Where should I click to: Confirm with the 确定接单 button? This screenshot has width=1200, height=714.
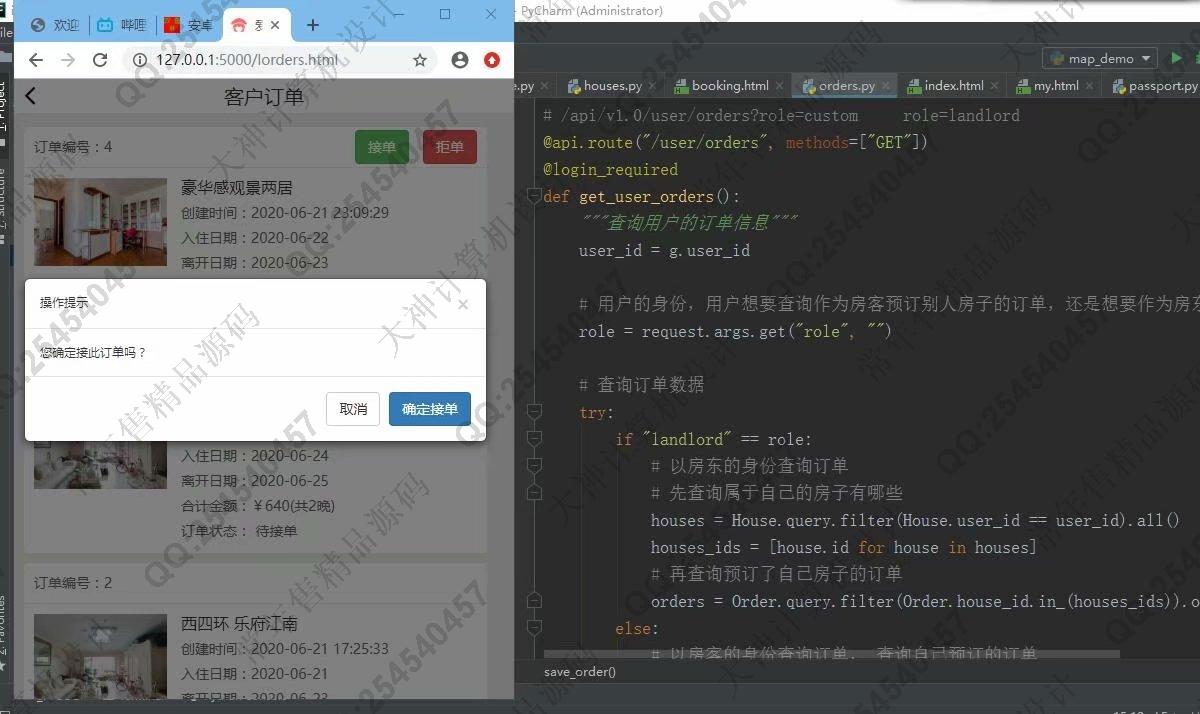(430, 409)
